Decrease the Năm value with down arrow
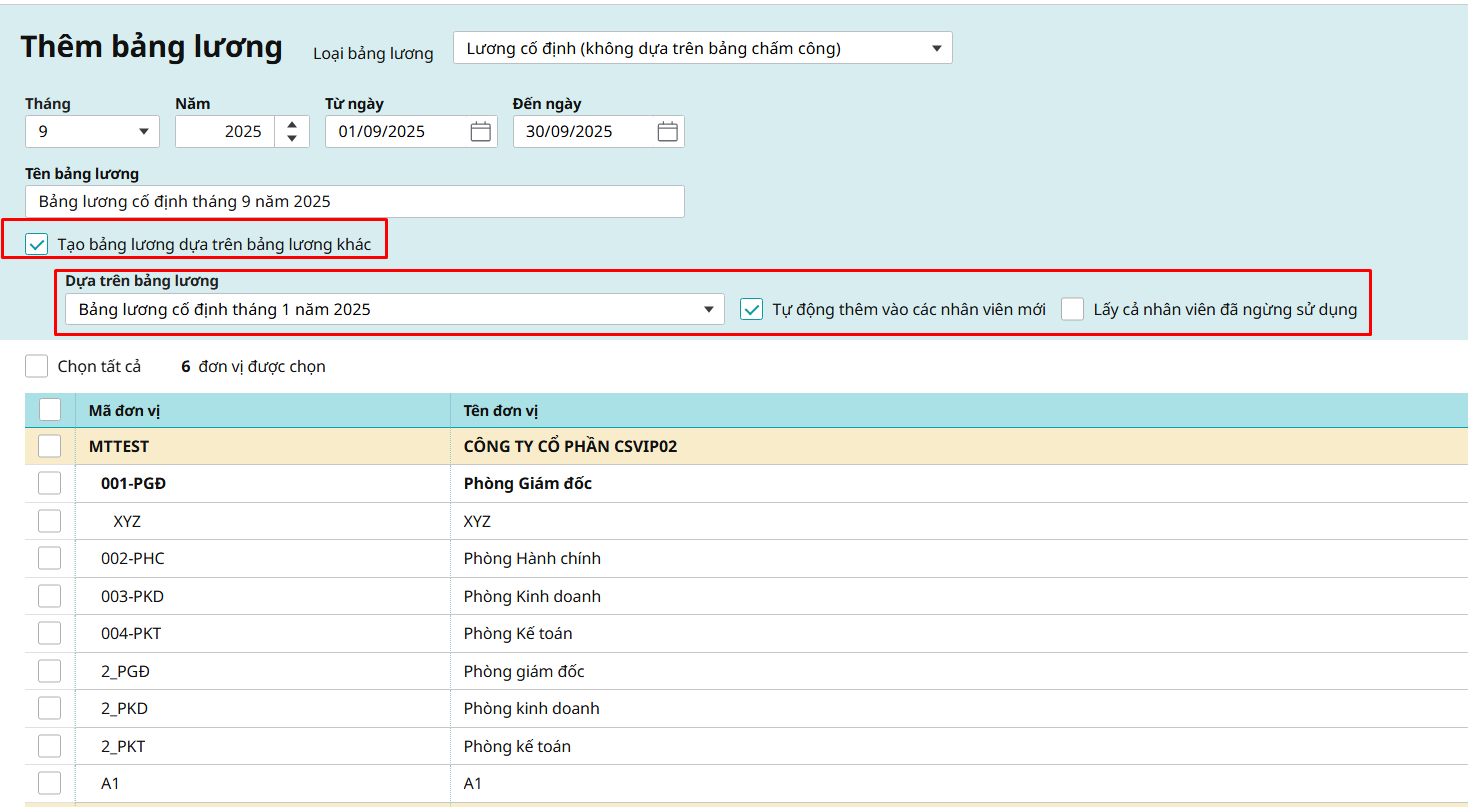Viewport: 1468px width, 807px height. point(291,139)
